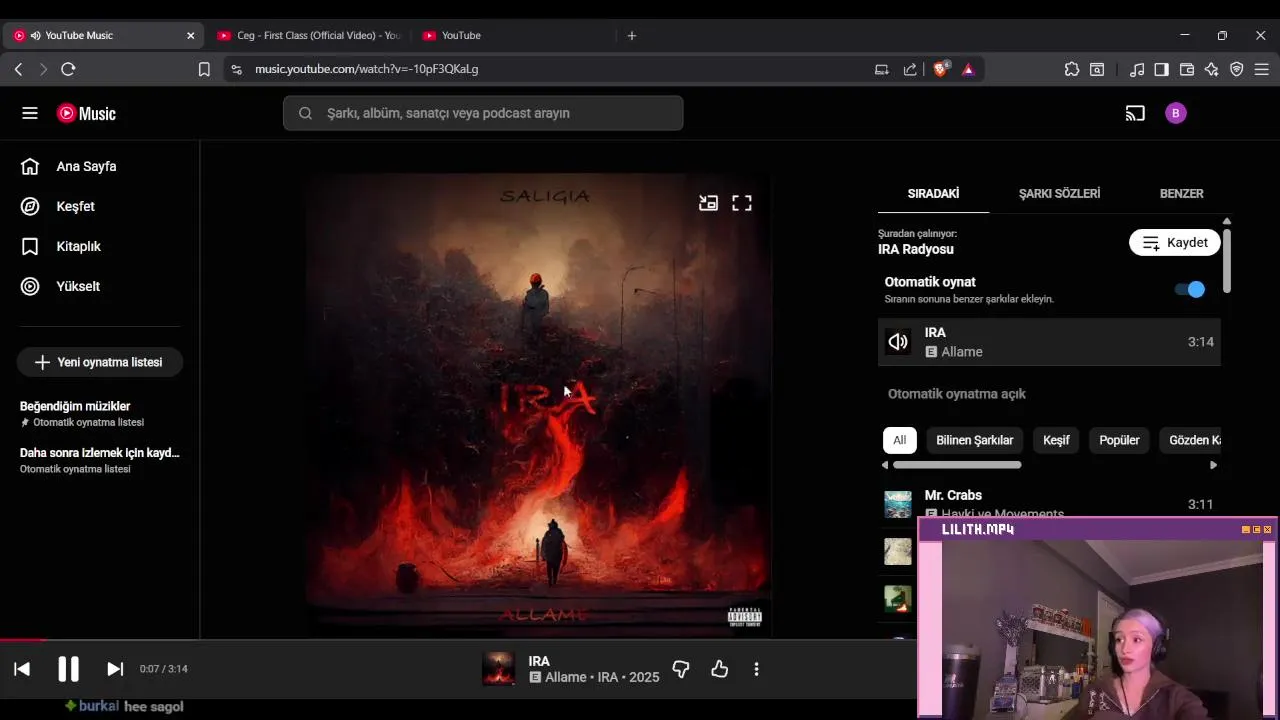The width and height of the screenshot is (1280, 720).
Task: Select currently playing IRA queue item
Action: pyautogui.click(x=1049, y=342)
